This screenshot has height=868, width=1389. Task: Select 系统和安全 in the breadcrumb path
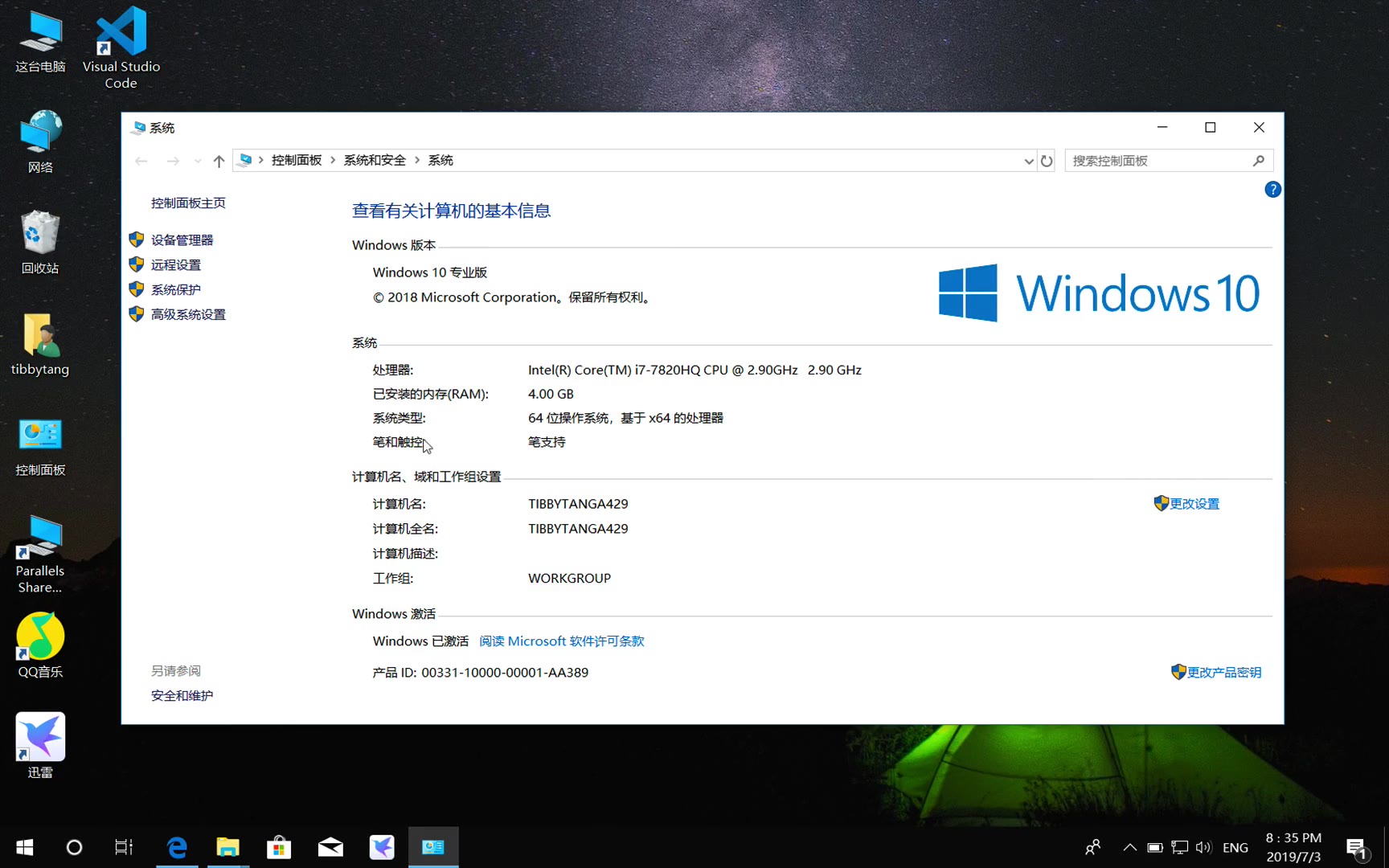[x=375, y=161]
